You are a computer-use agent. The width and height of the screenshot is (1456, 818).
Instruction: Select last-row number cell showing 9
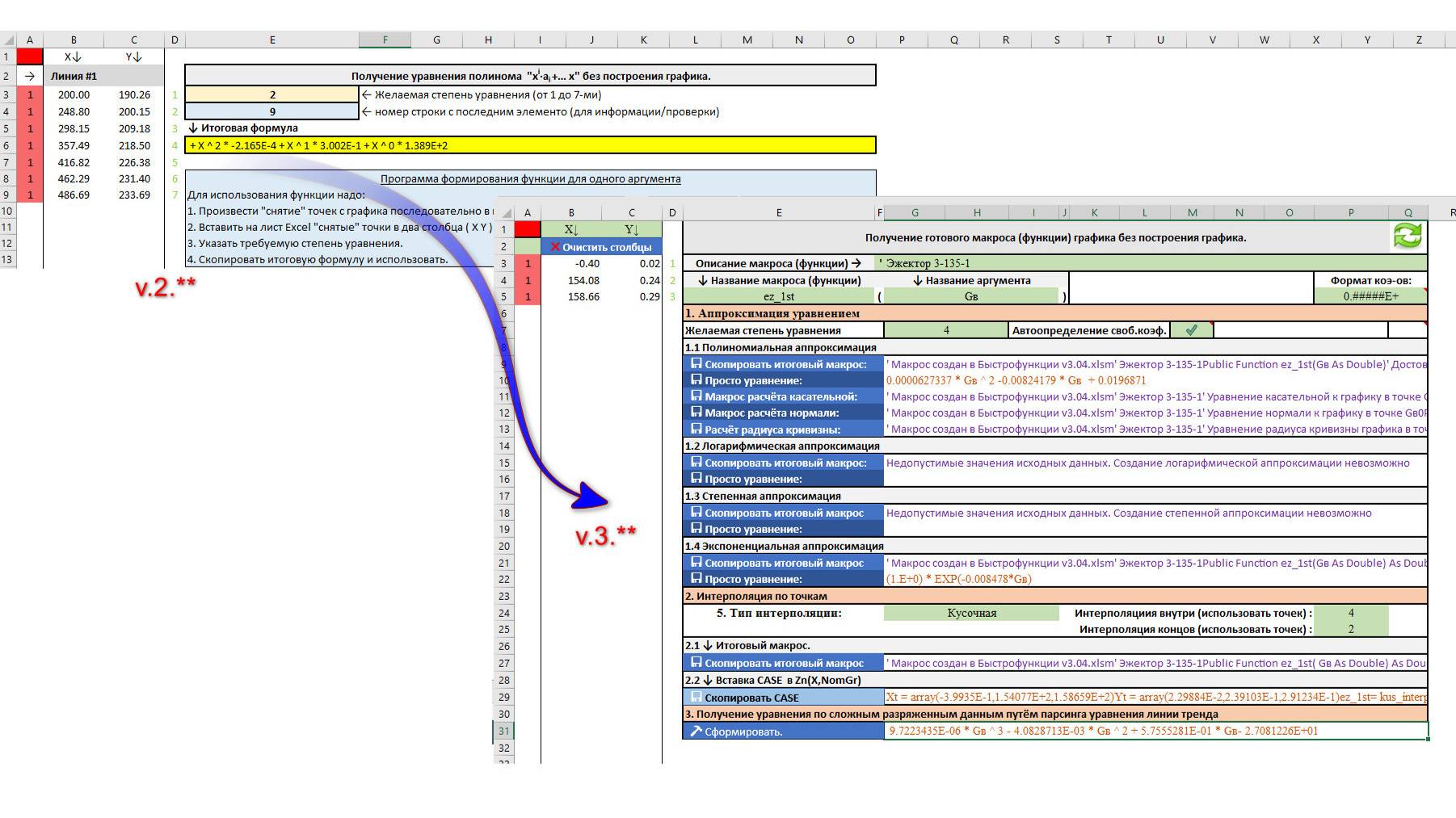(x=272, y=111)
